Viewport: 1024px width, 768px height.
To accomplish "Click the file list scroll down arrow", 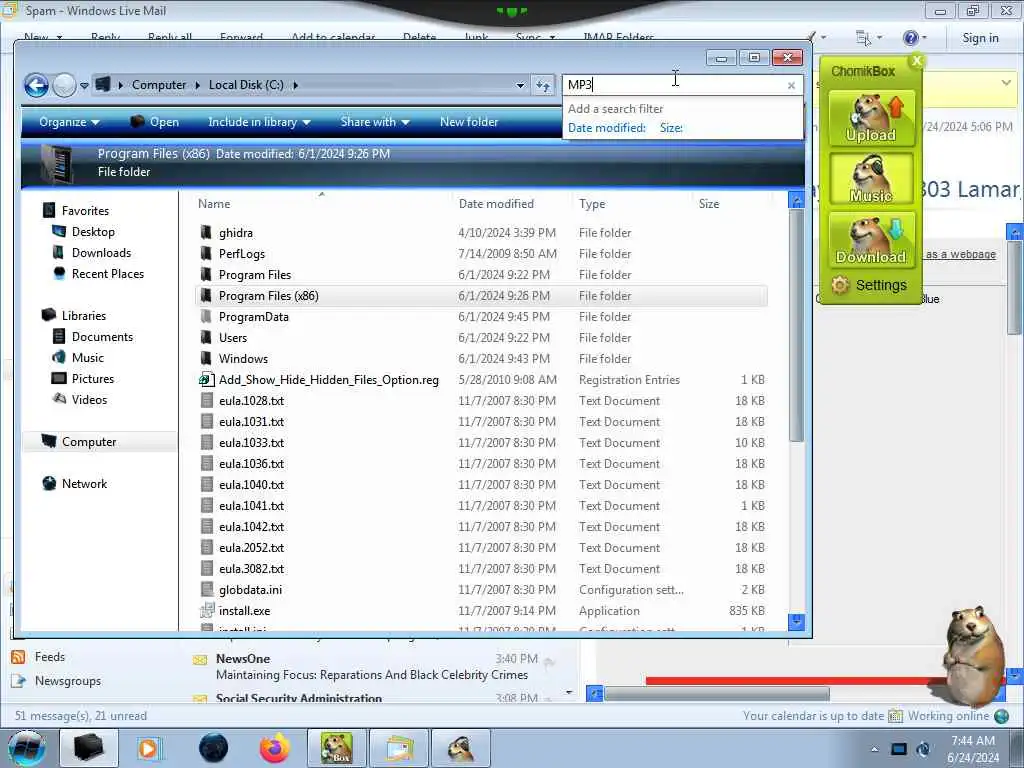I will 796,622.
